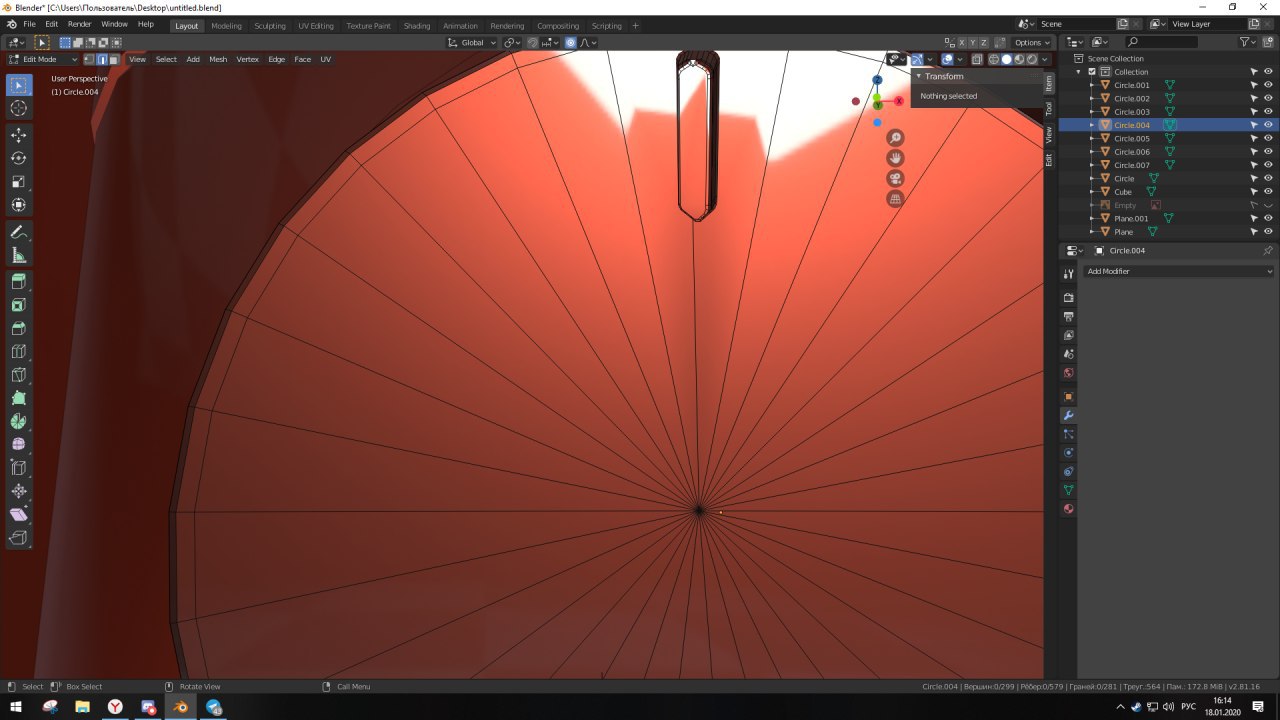Select the Extrude Region tool
The image size is (1280, 720).
18,282
